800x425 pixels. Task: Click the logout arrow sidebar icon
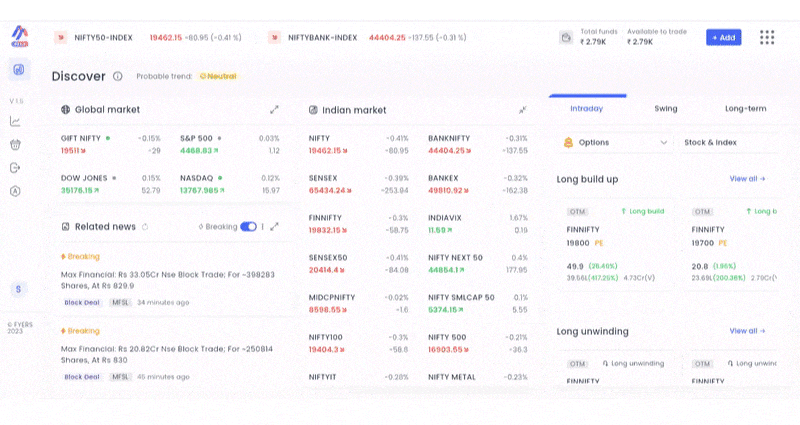point(15,168)
